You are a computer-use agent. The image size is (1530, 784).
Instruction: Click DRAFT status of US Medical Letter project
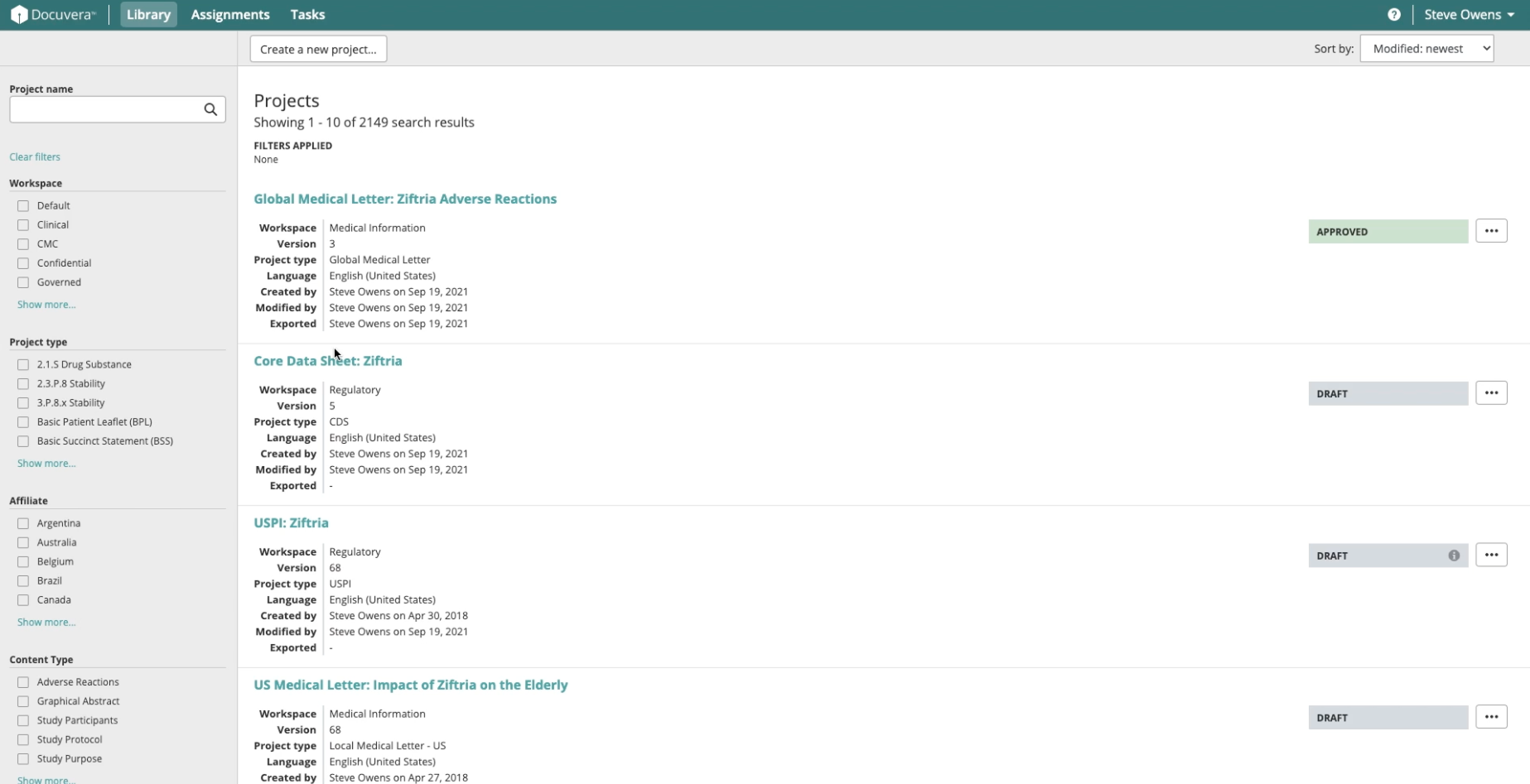click(1388, 718)
